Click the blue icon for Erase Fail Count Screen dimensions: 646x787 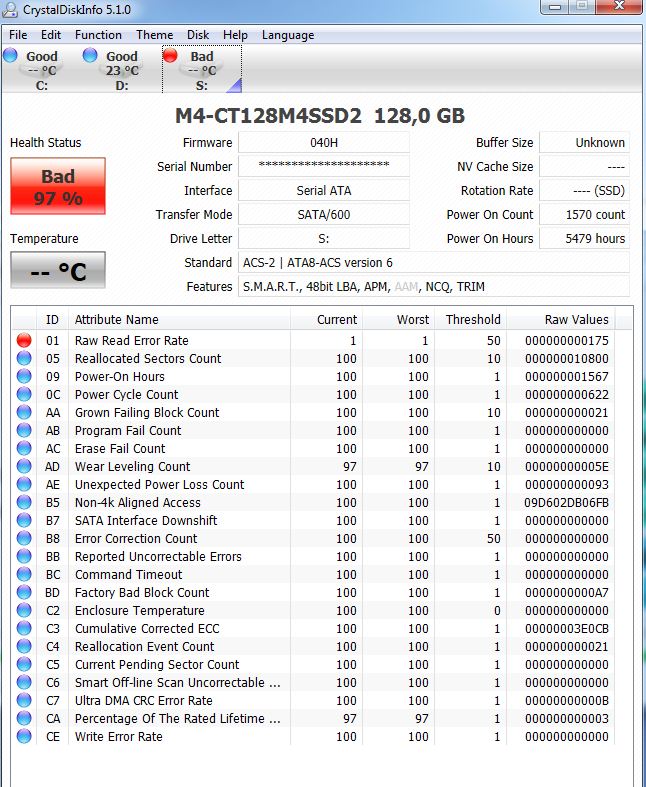(x=24, y=448)
